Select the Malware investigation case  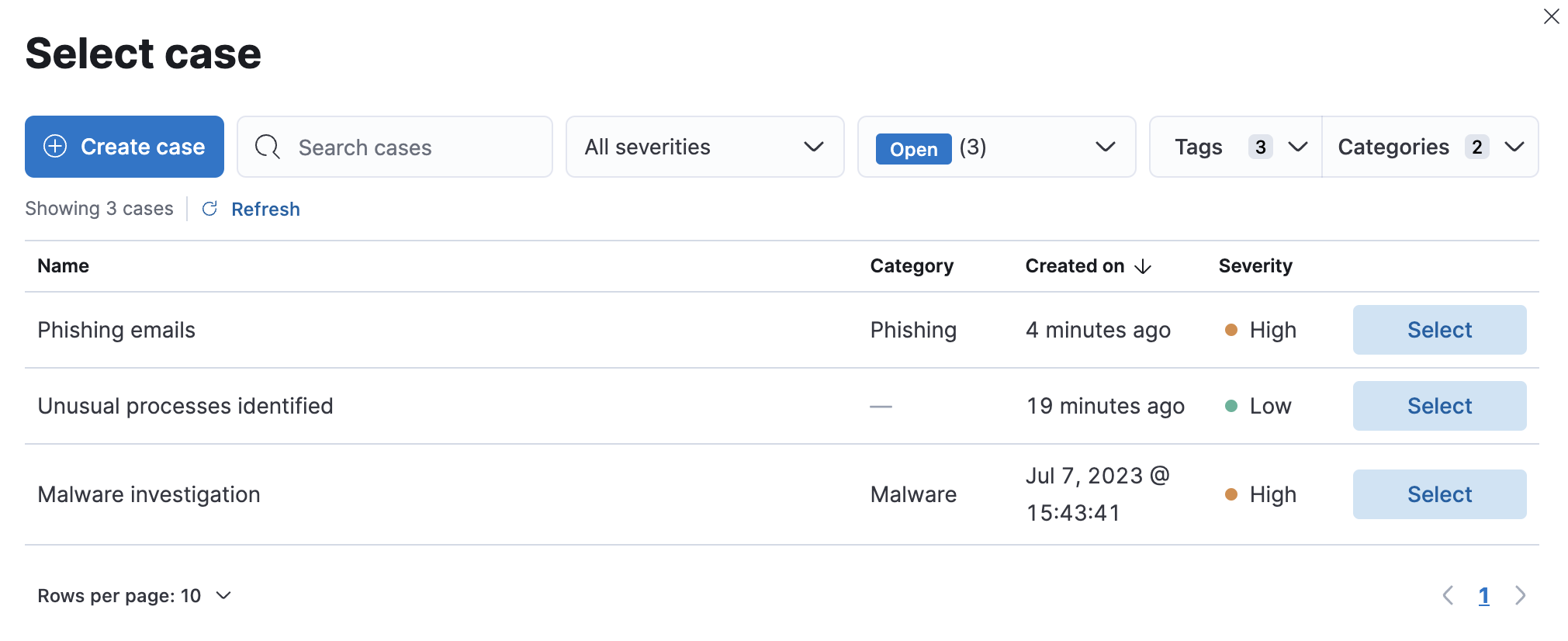pos(1439,494)
